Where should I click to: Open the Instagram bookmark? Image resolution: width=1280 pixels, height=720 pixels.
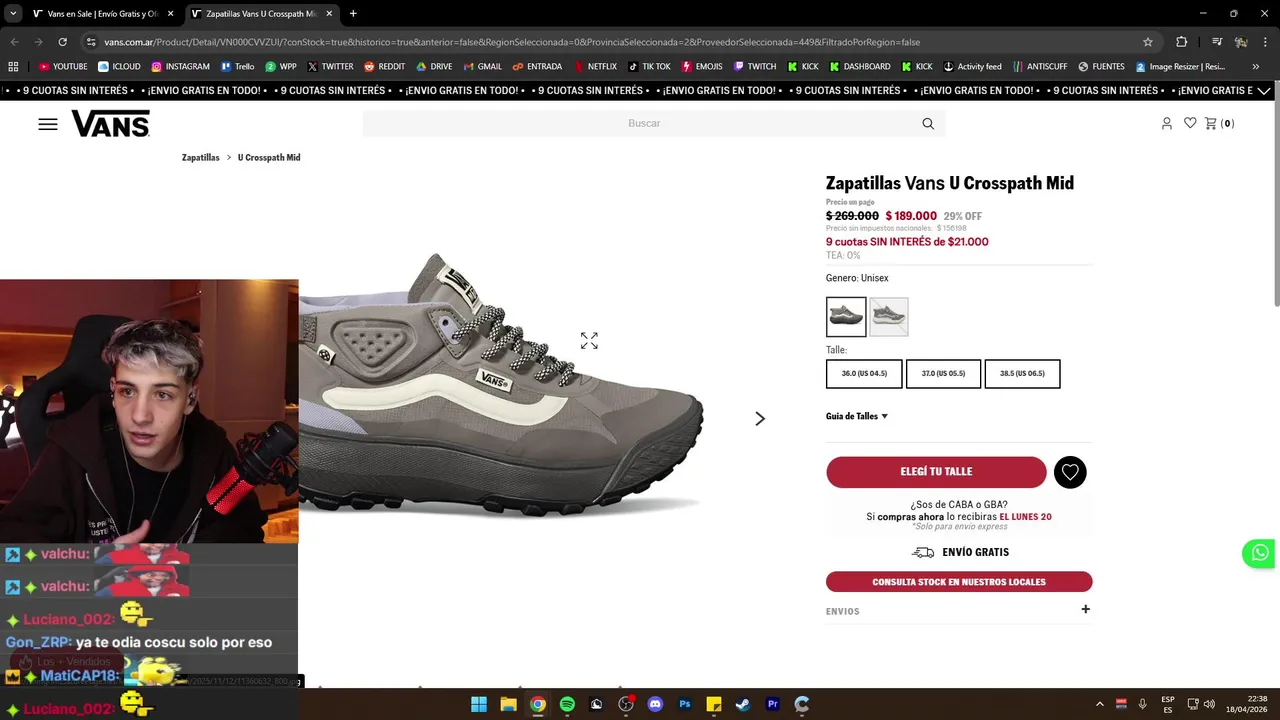[x=181, y=67]
